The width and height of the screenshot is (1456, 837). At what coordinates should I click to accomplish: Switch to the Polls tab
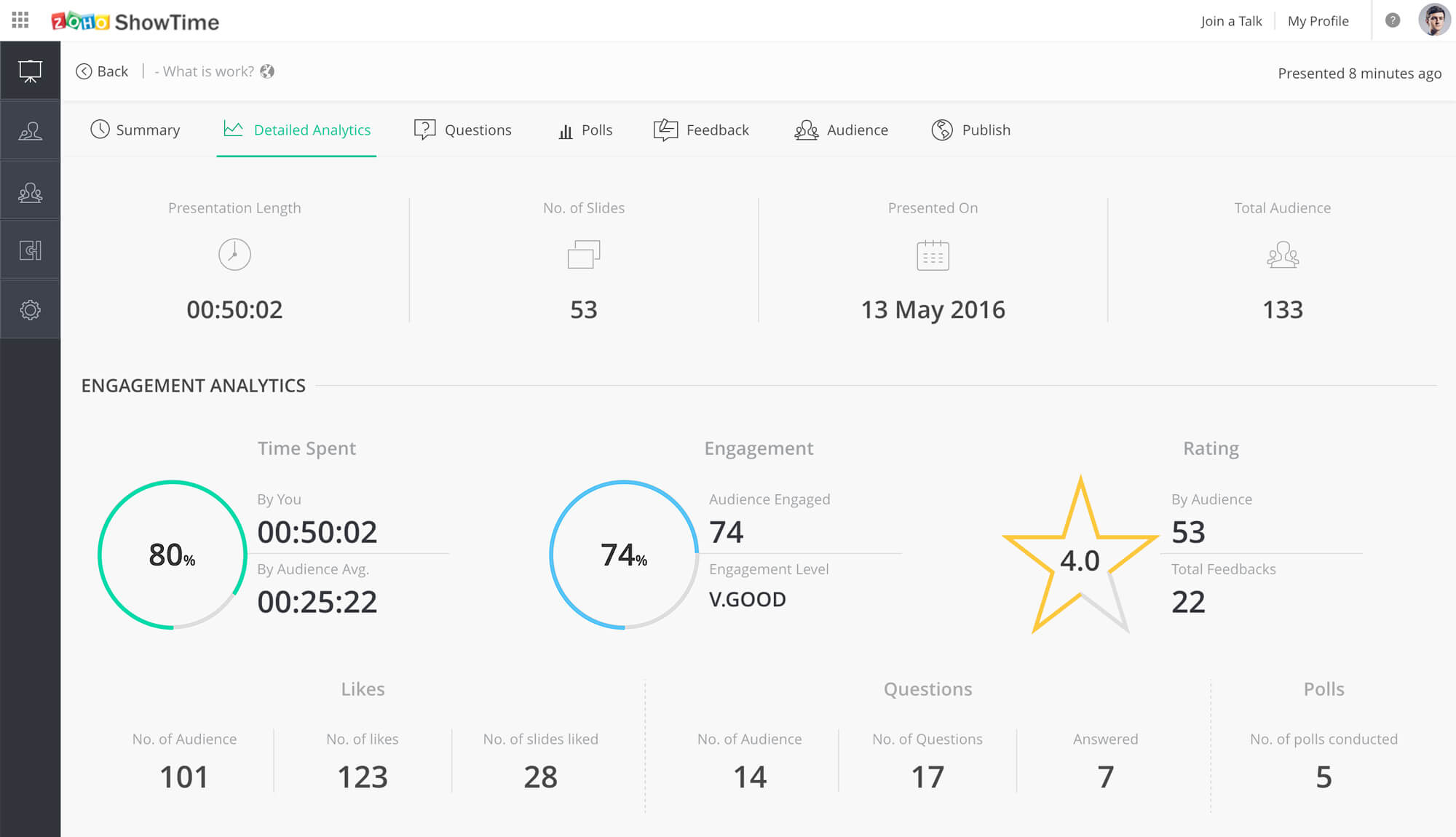coord(585,130)
